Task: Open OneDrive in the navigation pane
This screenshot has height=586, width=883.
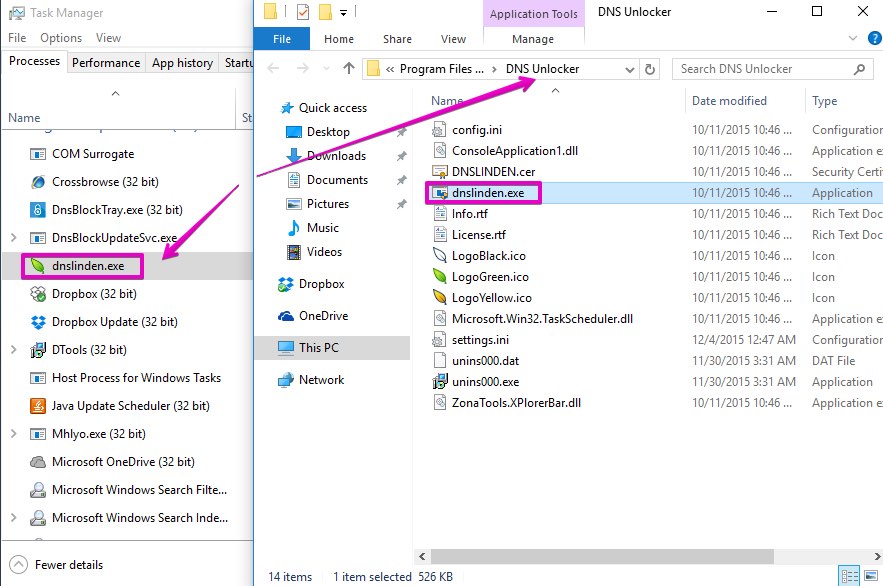Action: tap(322, 316)
